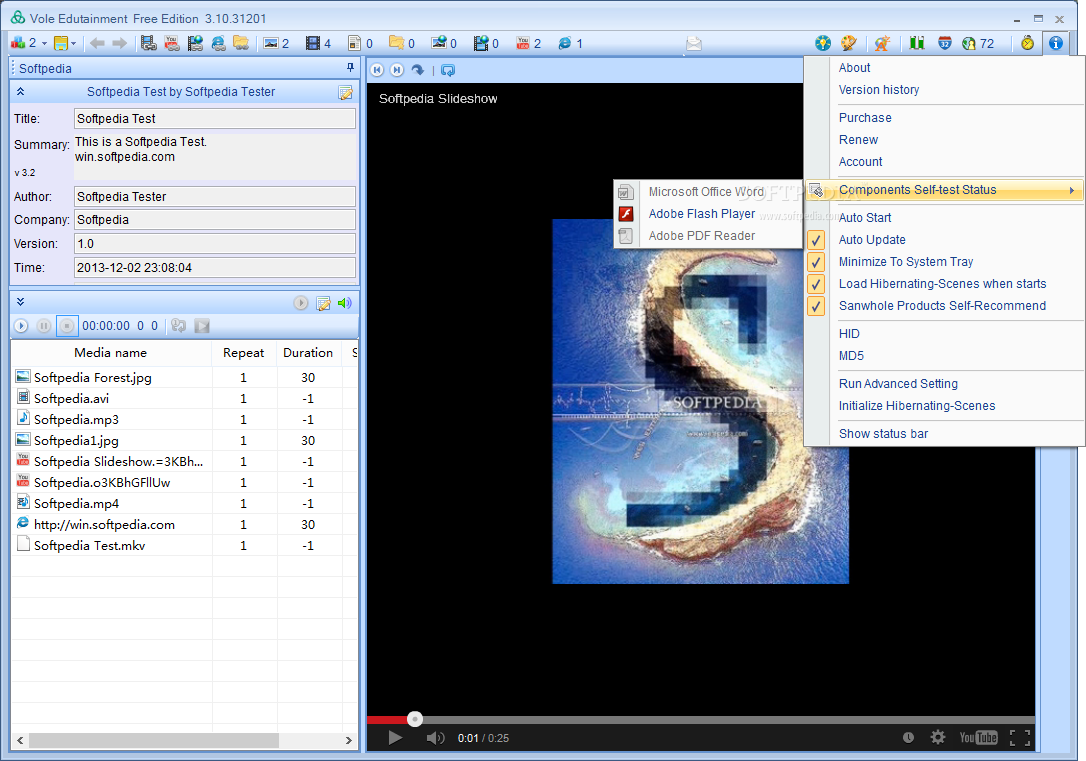Click the online image count icon
This screenshot has height=761, width=1086.
pos(438,44)
